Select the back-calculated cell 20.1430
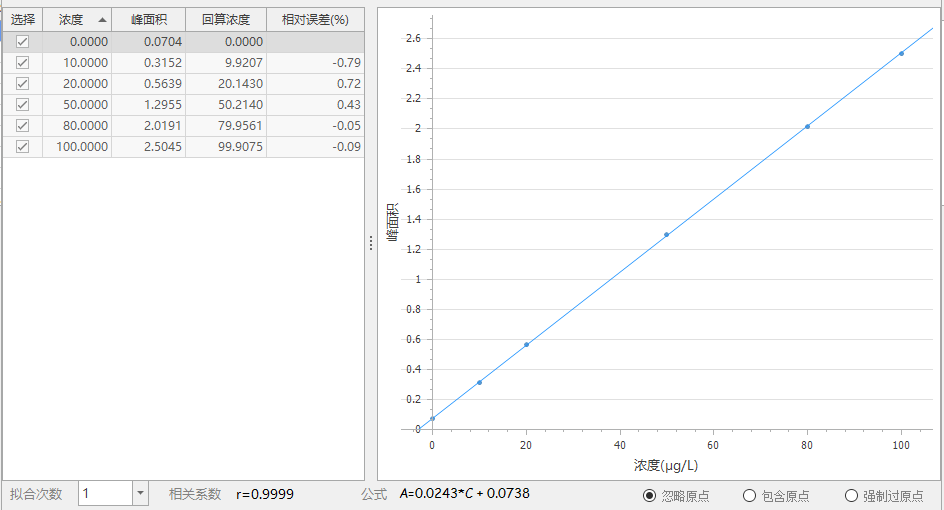This screenshot has height=510, width=944. 225,84
